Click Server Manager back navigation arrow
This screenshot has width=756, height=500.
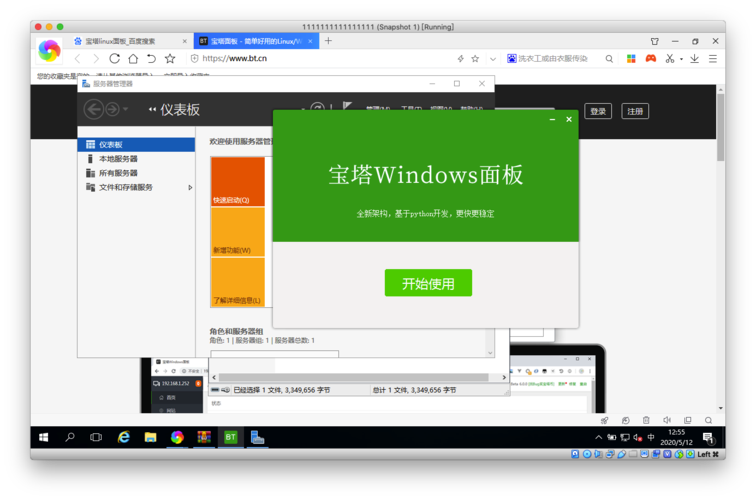tap(94, 109)
